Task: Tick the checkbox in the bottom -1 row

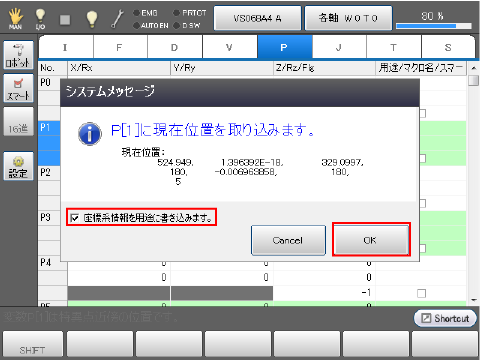Action: pos(422,293)
